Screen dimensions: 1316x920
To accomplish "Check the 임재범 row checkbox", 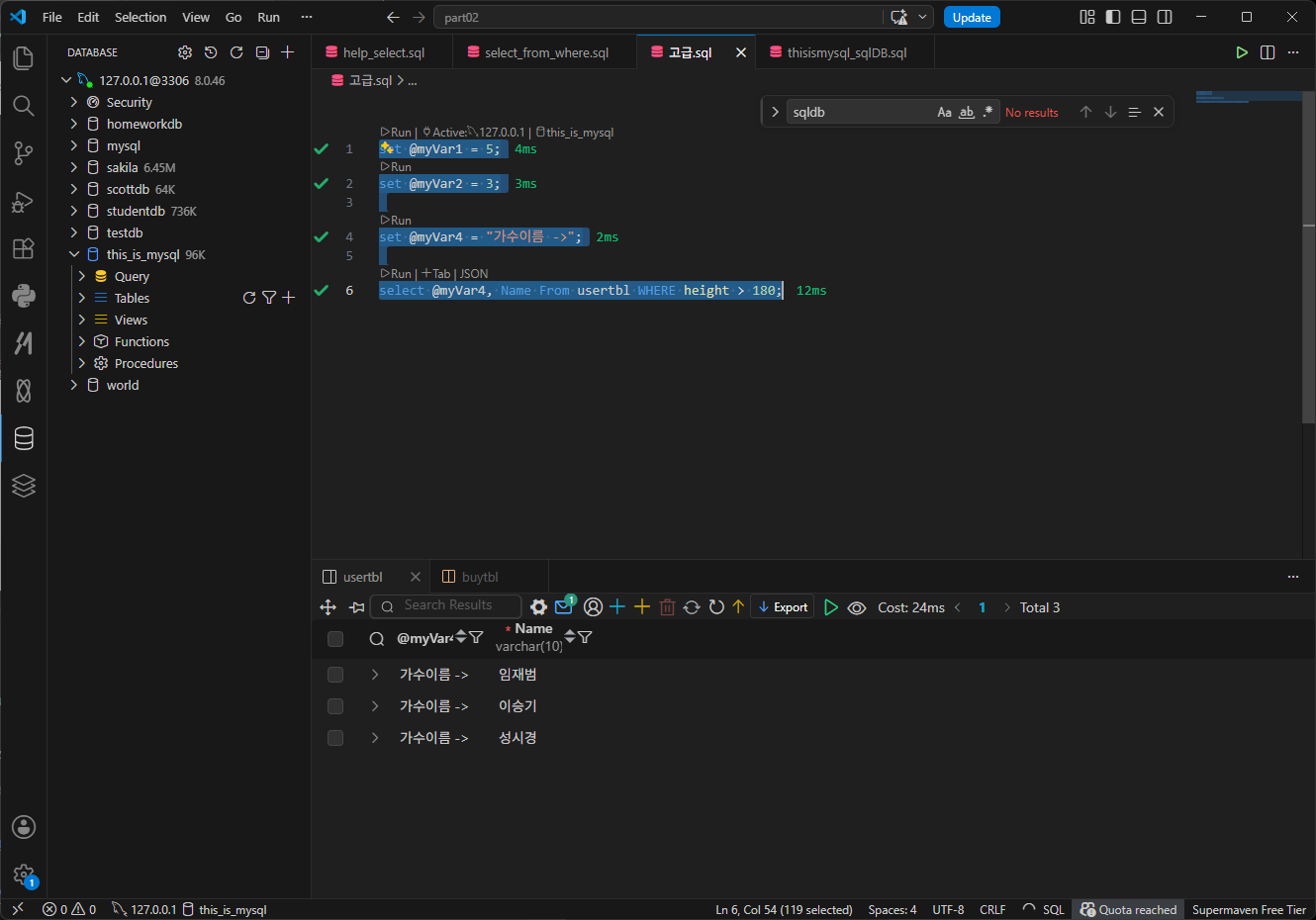I will click(x=335, y=675).
